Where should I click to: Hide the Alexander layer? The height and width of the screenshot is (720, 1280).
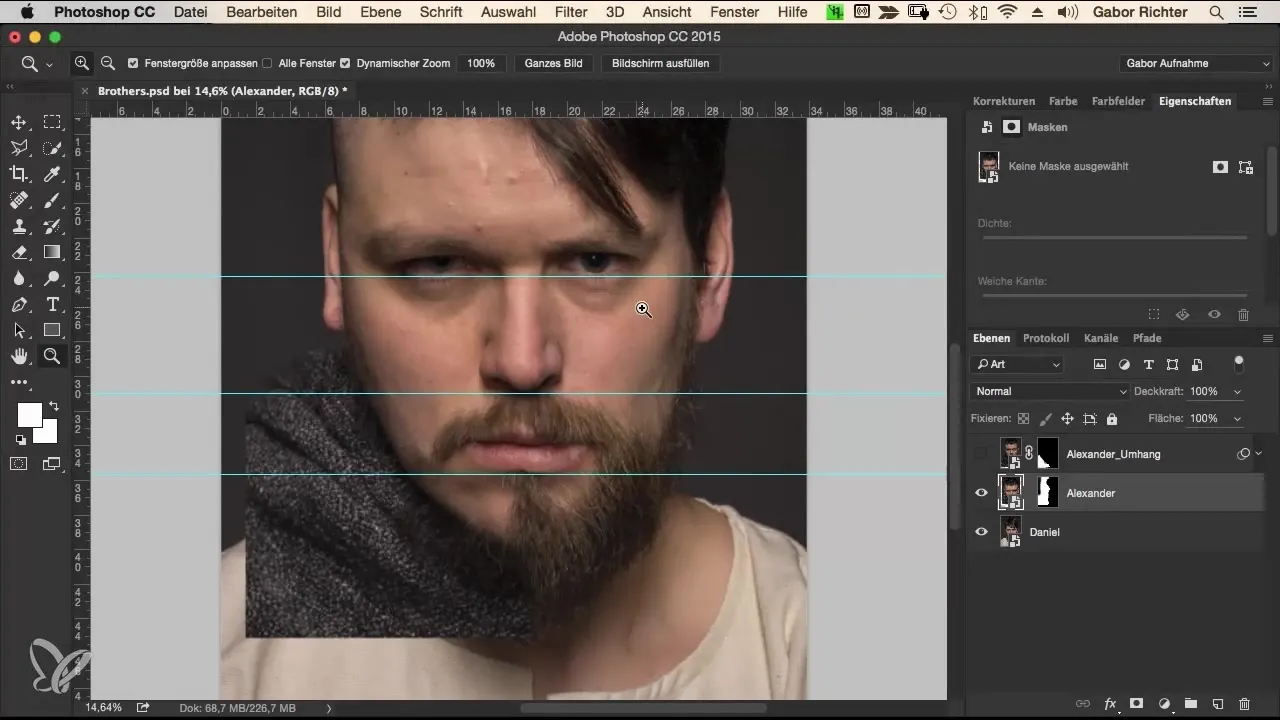981,493
